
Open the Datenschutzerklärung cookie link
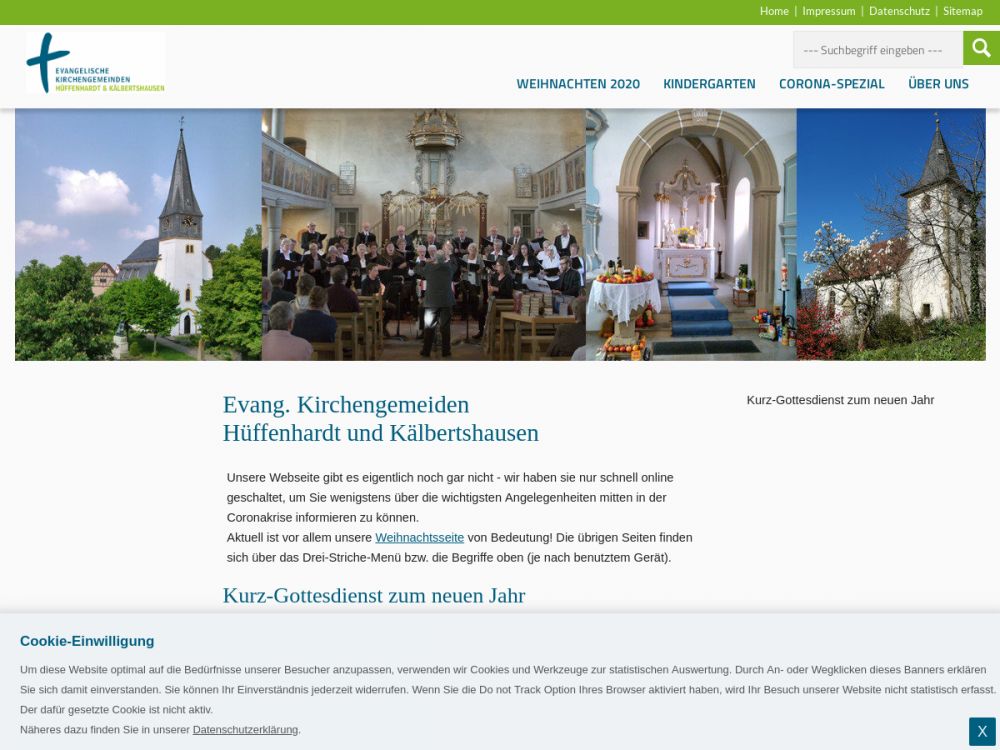[245, 730]
